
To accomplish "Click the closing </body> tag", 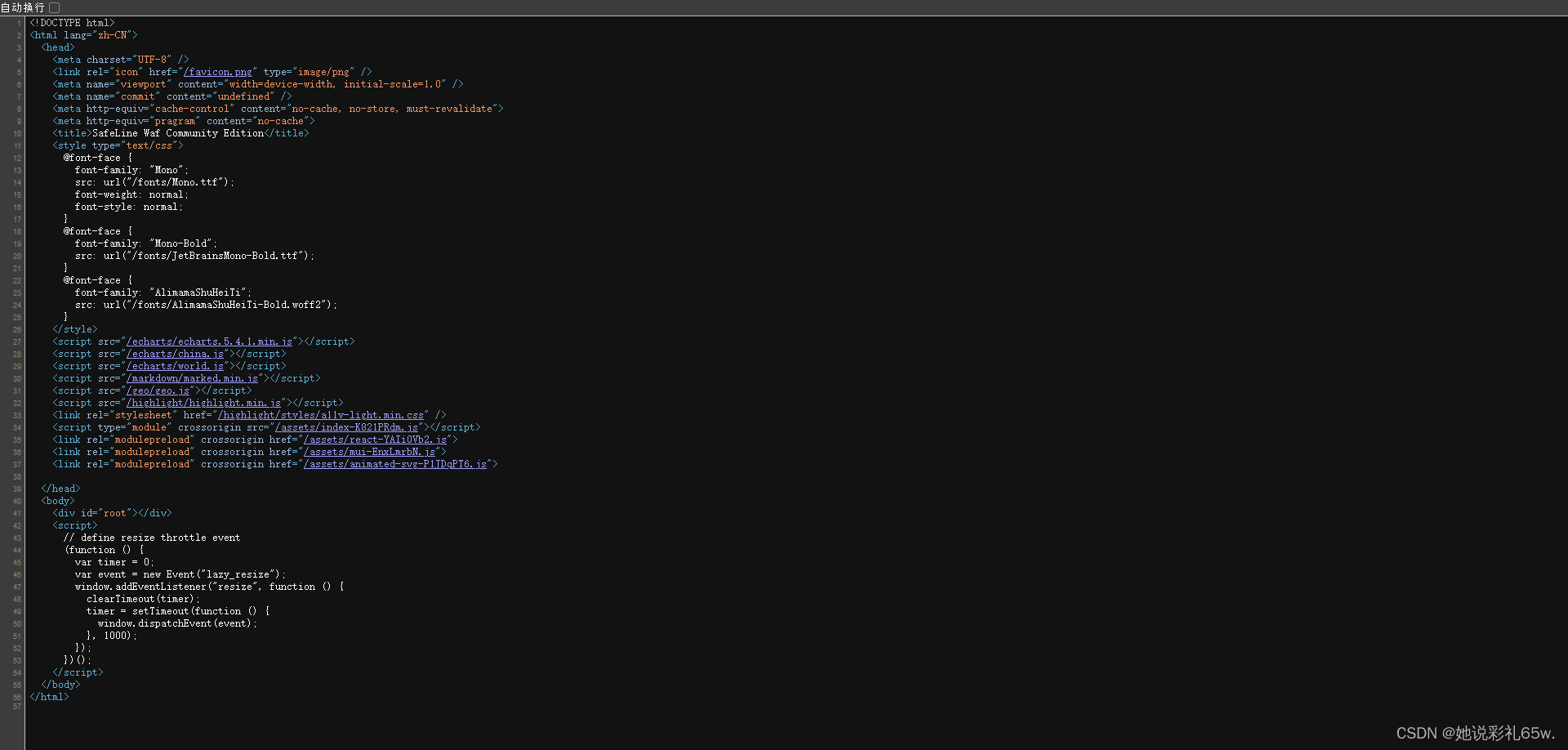I will click(61, 685).
